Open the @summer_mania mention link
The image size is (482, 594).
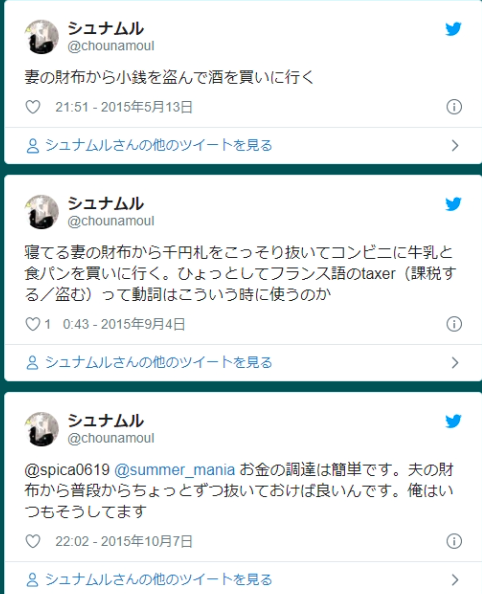[175, 470]
